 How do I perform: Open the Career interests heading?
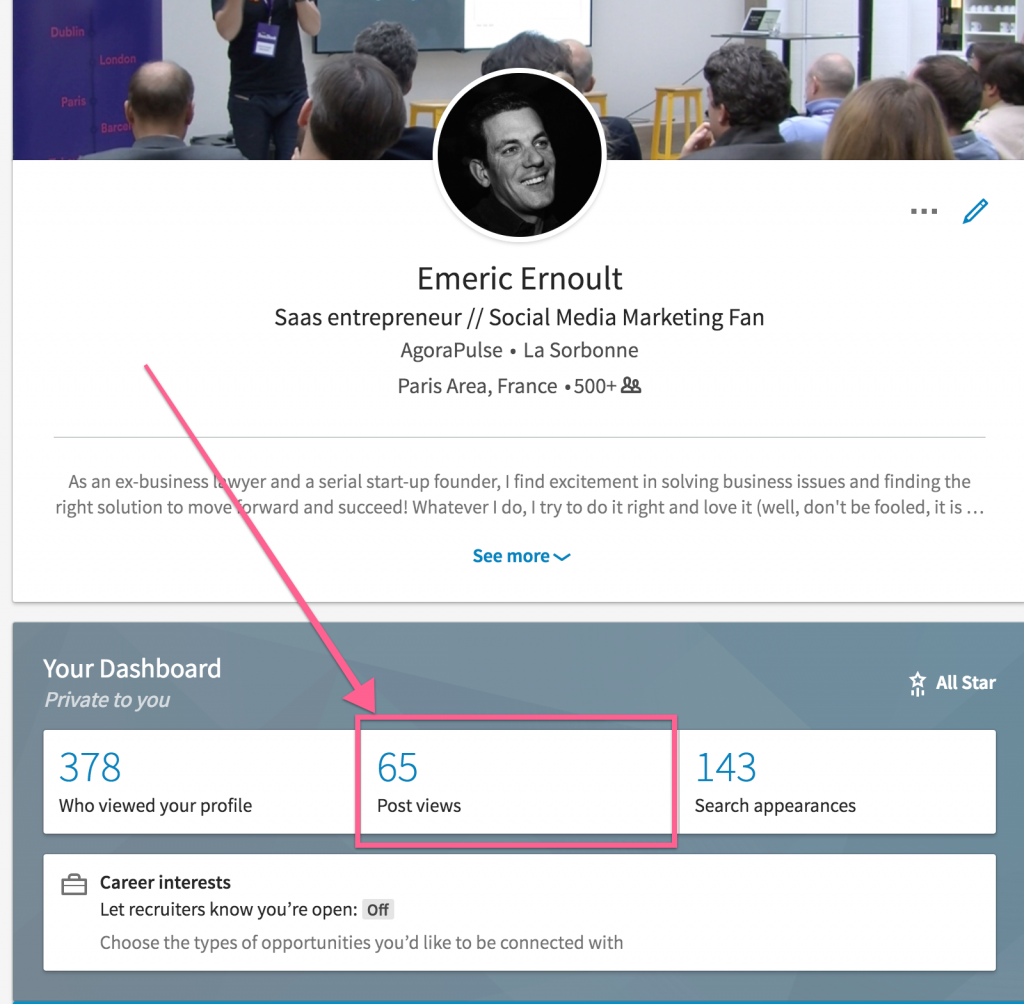point(165,883)
